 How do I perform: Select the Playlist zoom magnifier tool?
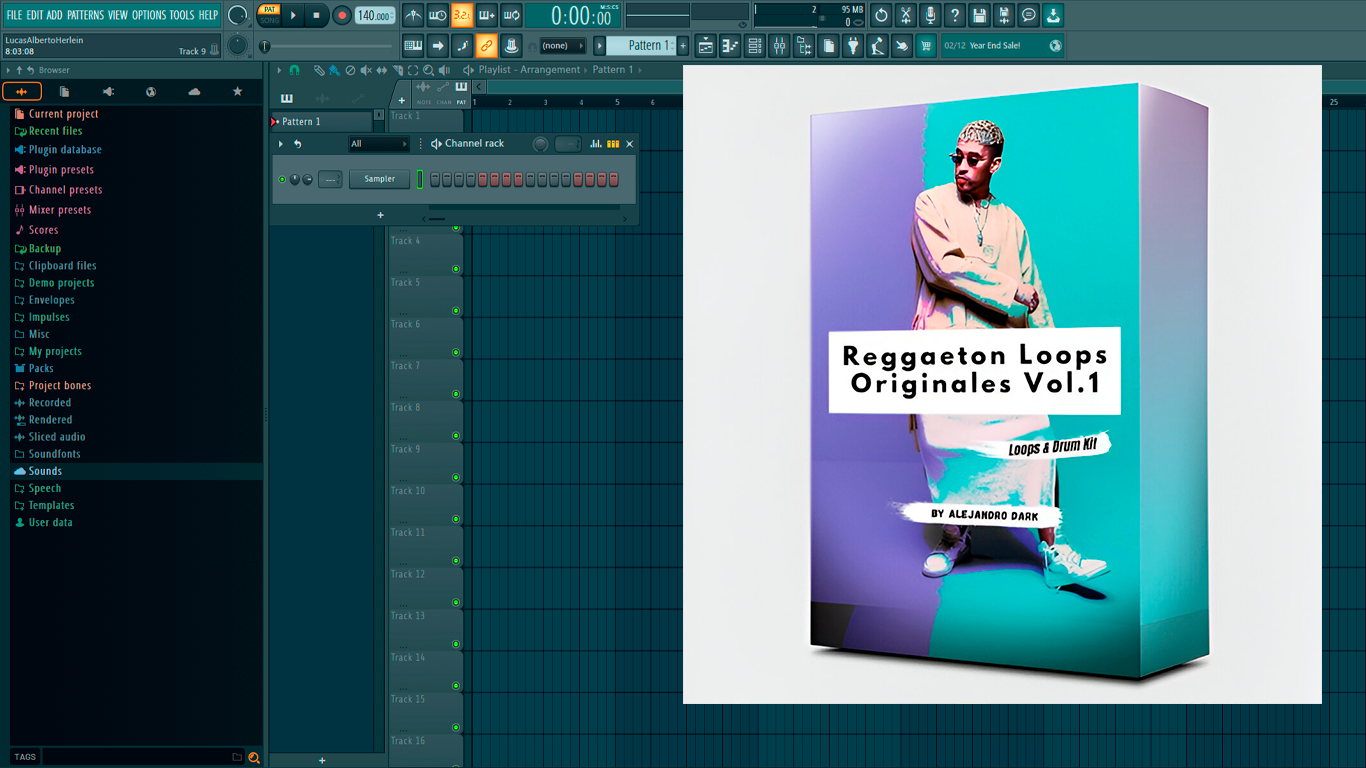(428, 70)
